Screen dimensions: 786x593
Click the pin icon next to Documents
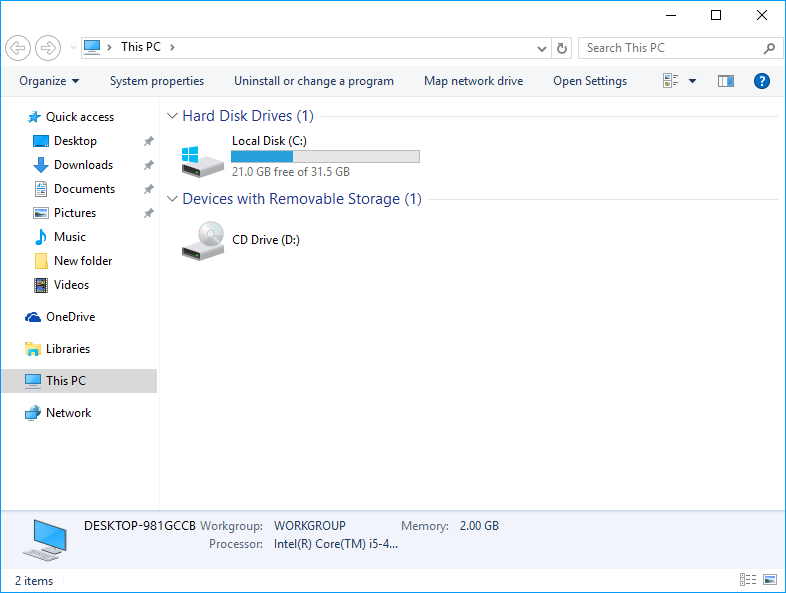148,189
